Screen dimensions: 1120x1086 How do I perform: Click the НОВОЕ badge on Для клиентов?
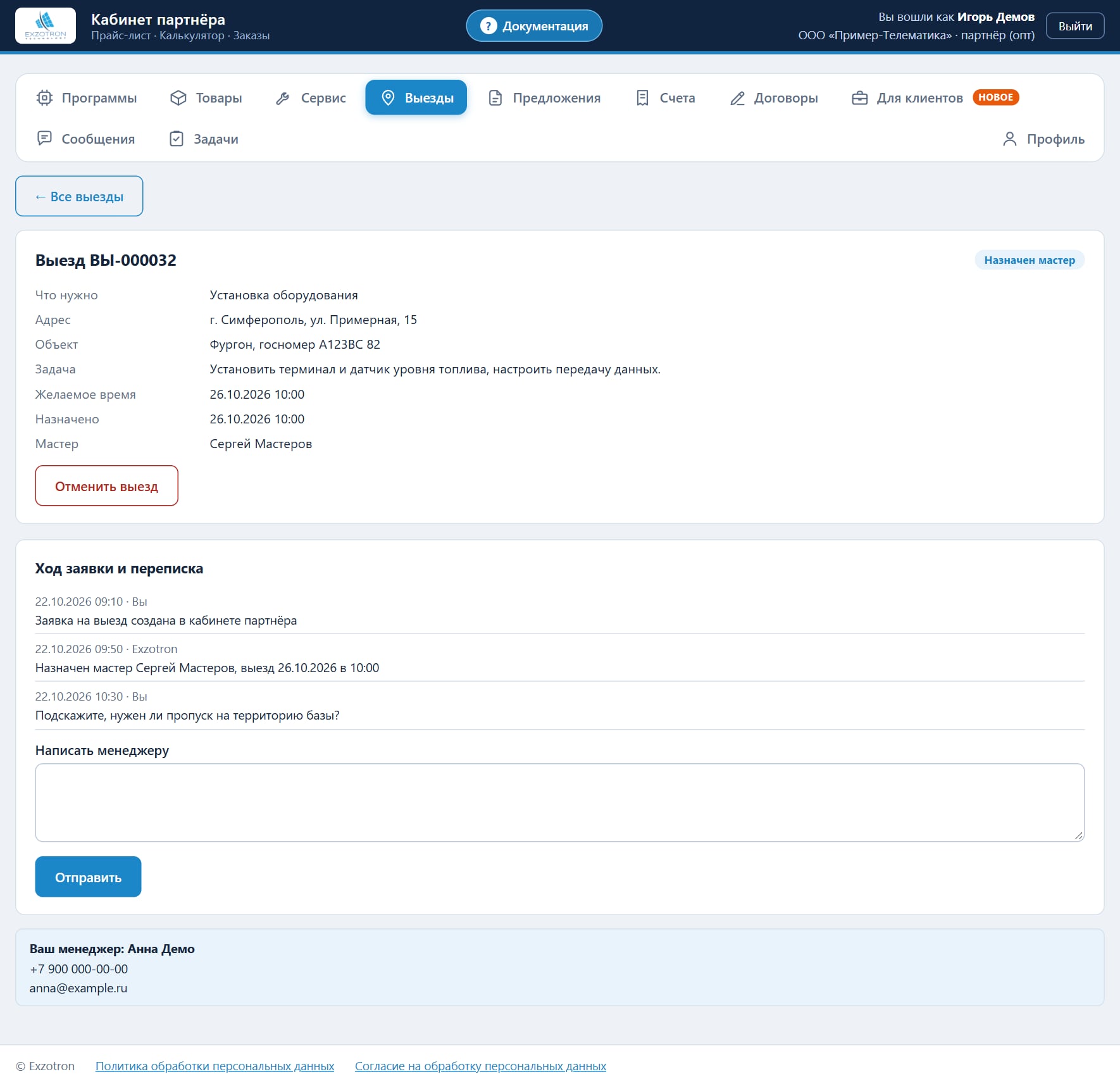coord(996,97)
